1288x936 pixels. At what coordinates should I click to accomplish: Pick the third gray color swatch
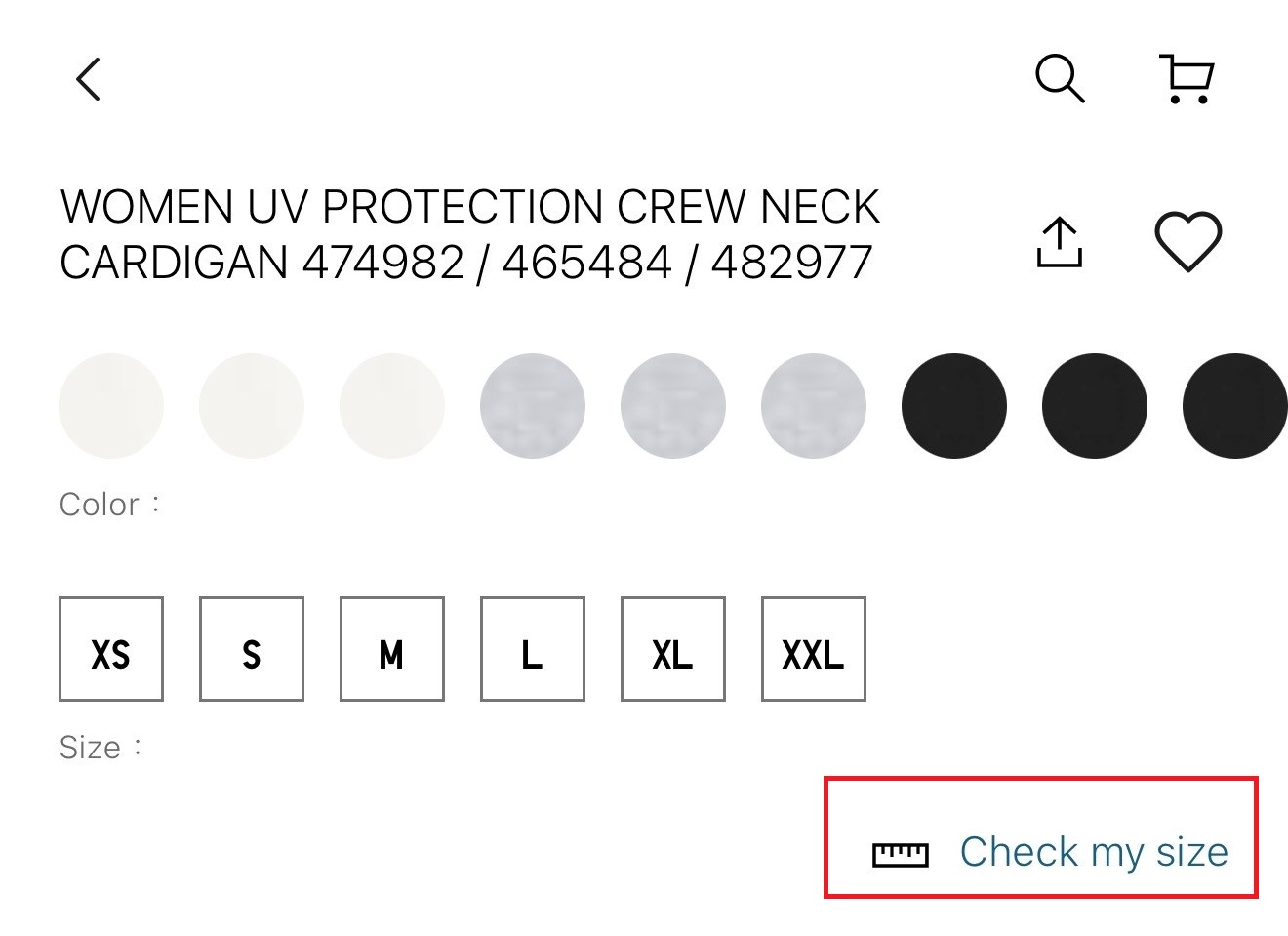[814, 406]
